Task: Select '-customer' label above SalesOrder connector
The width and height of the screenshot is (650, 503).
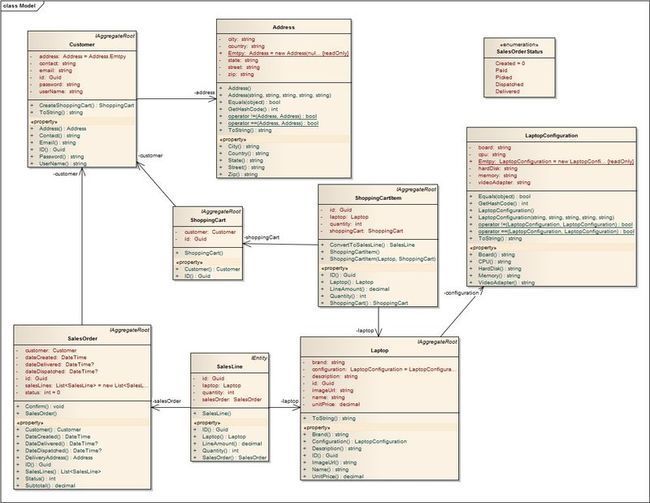Action: tap(65, 174)
